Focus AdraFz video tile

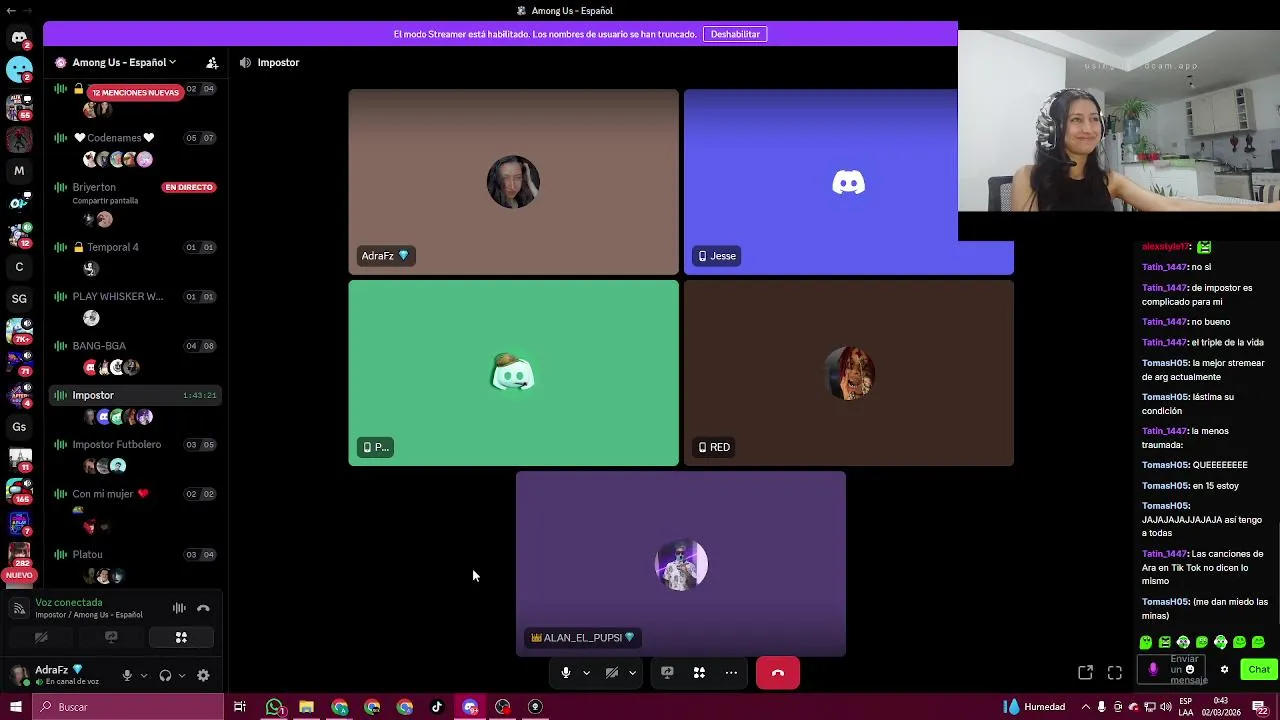coord(513,182)
